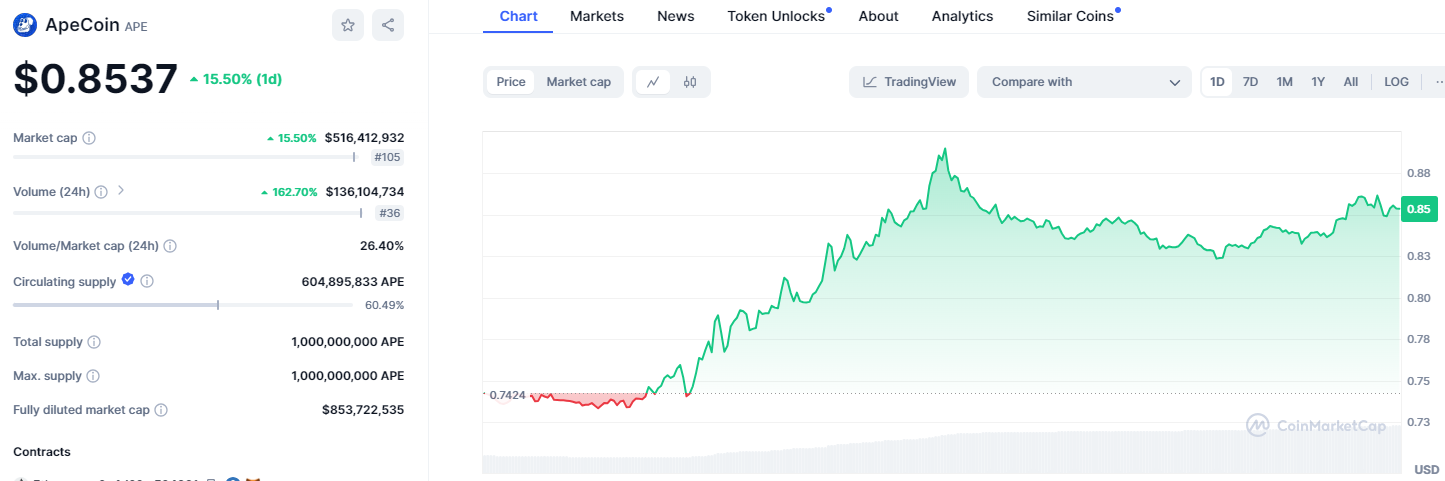Open the Markets tab
The width and height of the screenshot is (1445, 481).
coord(597,16)
